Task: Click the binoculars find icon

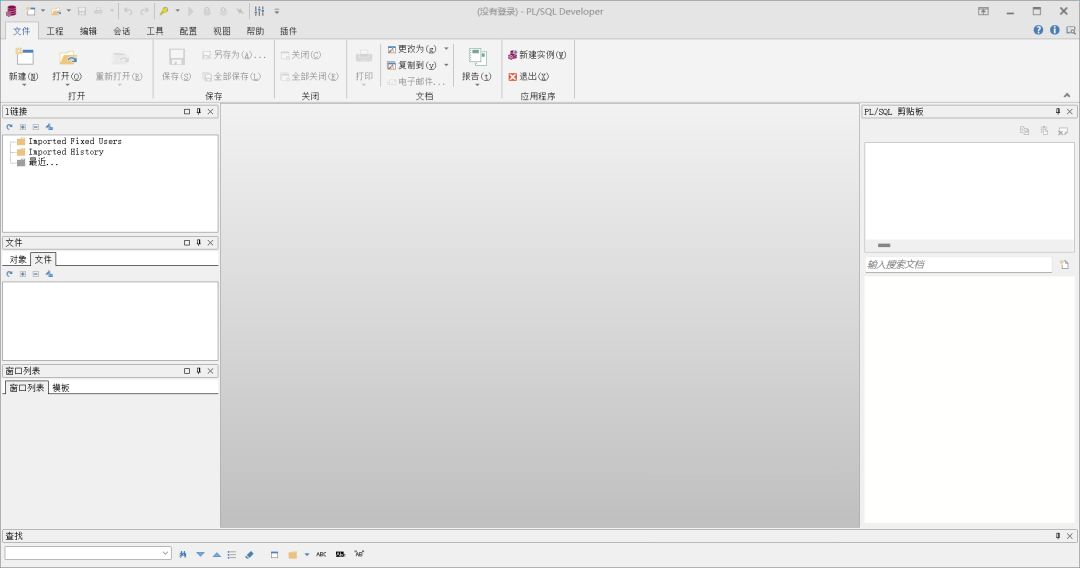Action: coord(183,554)
